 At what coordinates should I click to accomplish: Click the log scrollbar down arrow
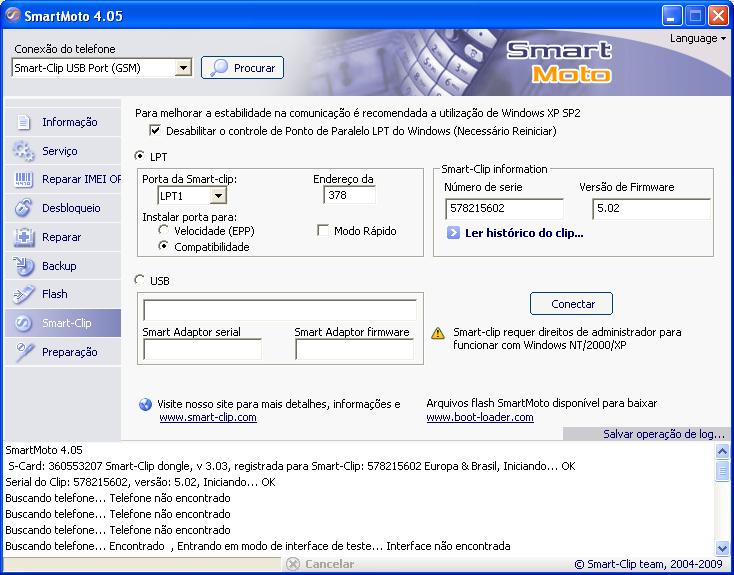[722, 547]
